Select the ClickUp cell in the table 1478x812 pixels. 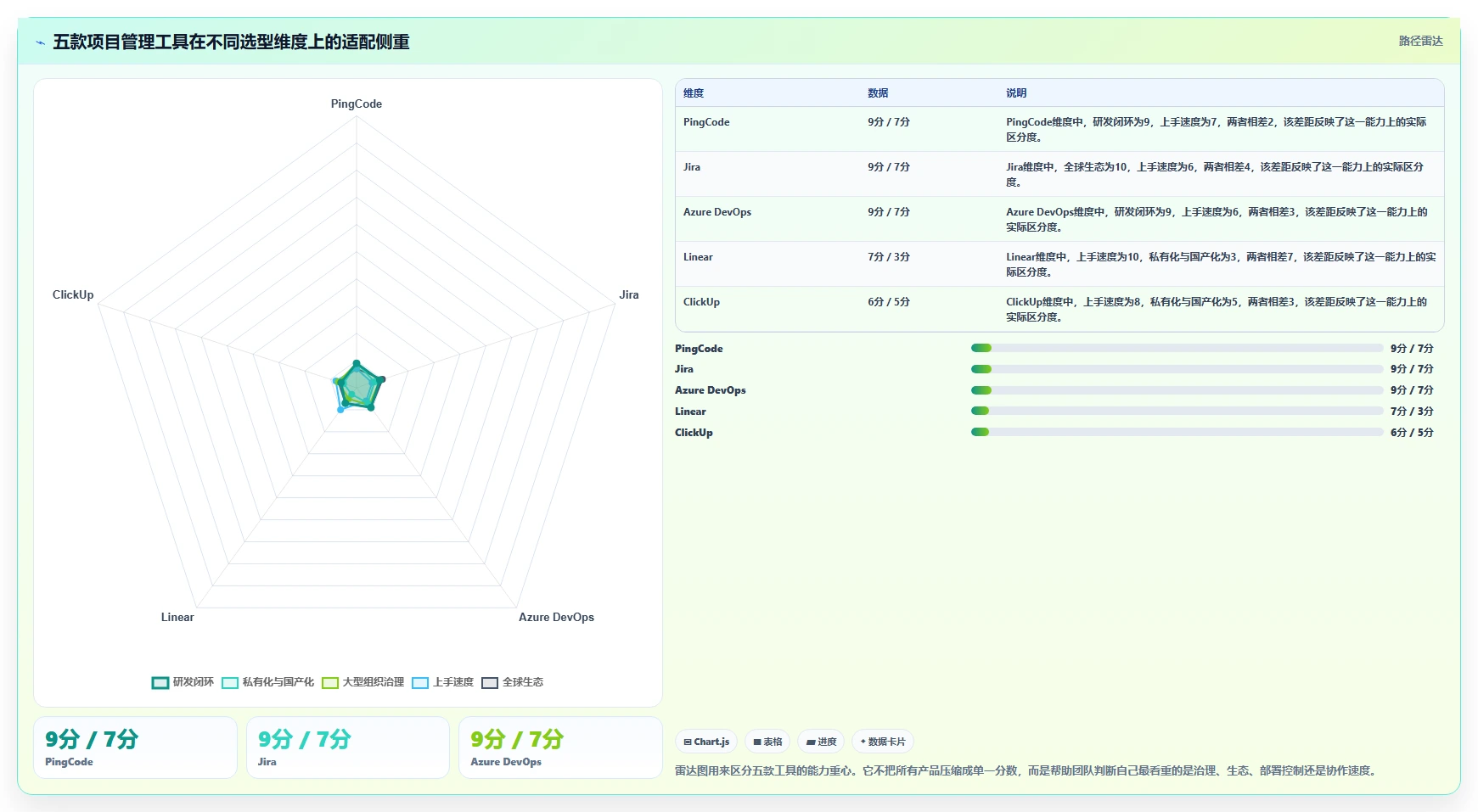(701, 302)
